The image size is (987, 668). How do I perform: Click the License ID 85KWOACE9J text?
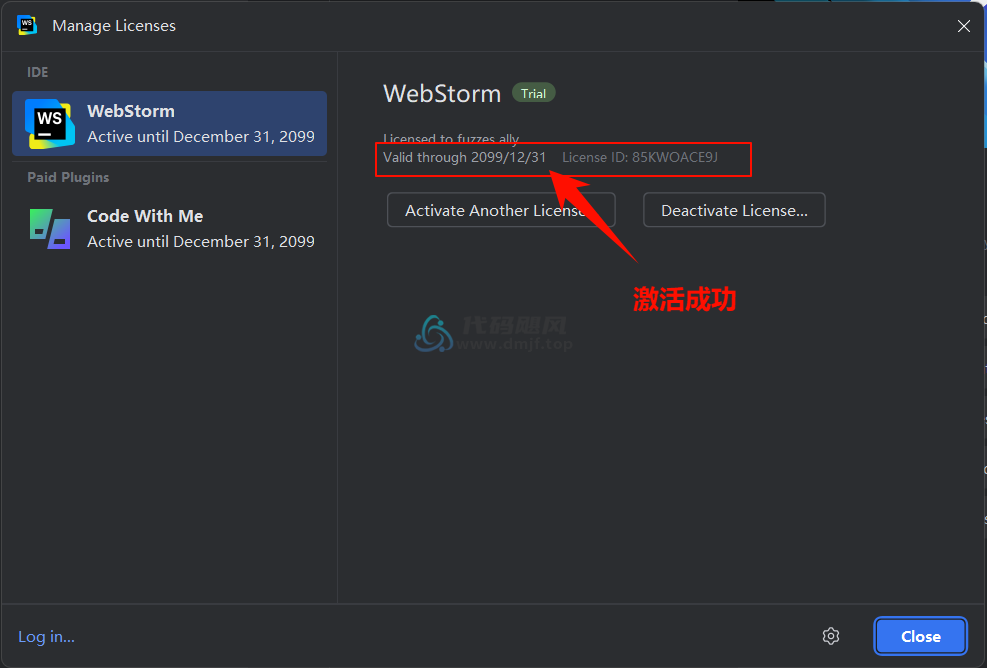(640, 157)
